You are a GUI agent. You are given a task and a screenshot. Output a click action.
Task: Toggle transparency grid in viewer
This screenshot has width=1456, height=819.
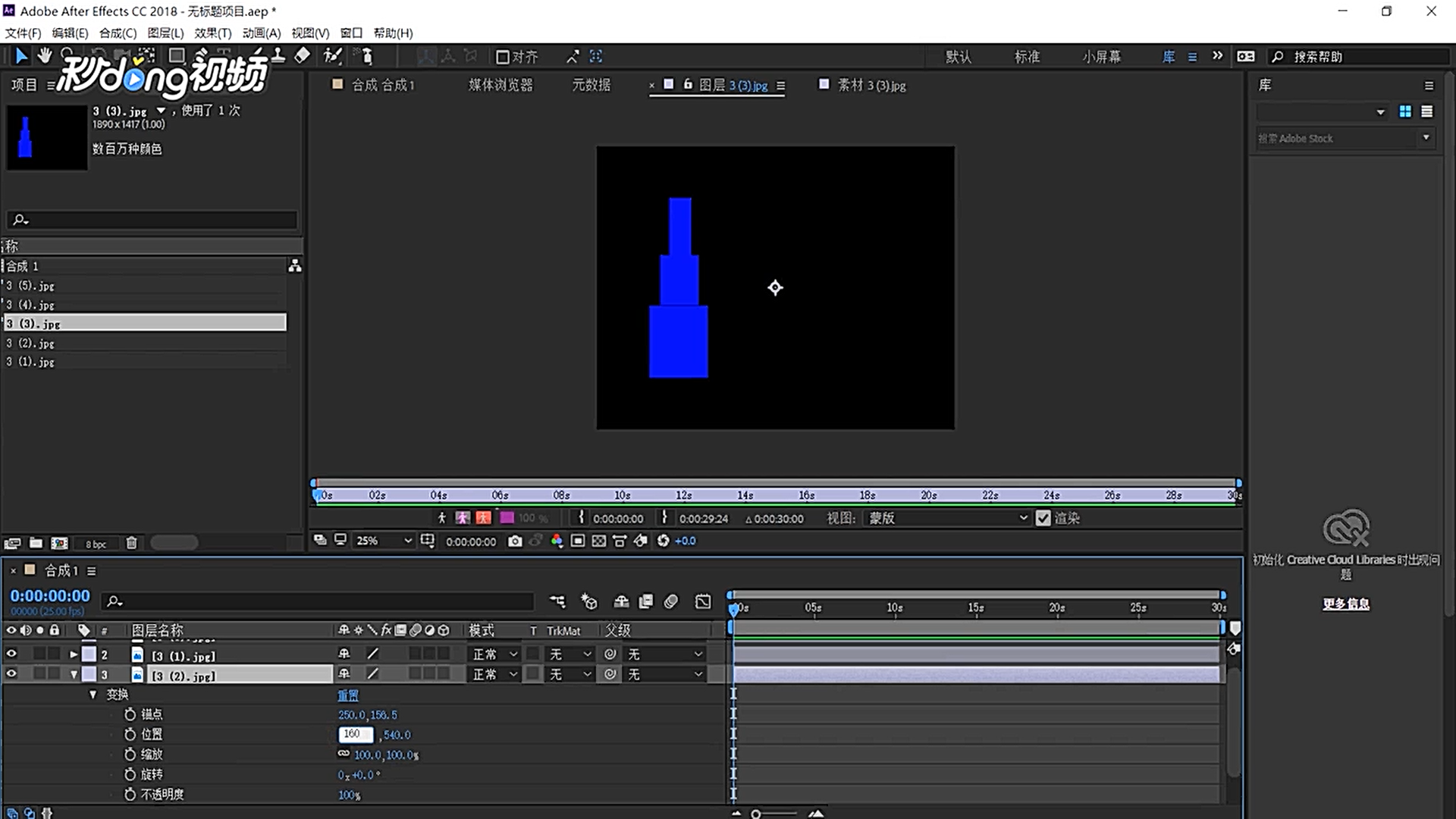pos(599,541)
